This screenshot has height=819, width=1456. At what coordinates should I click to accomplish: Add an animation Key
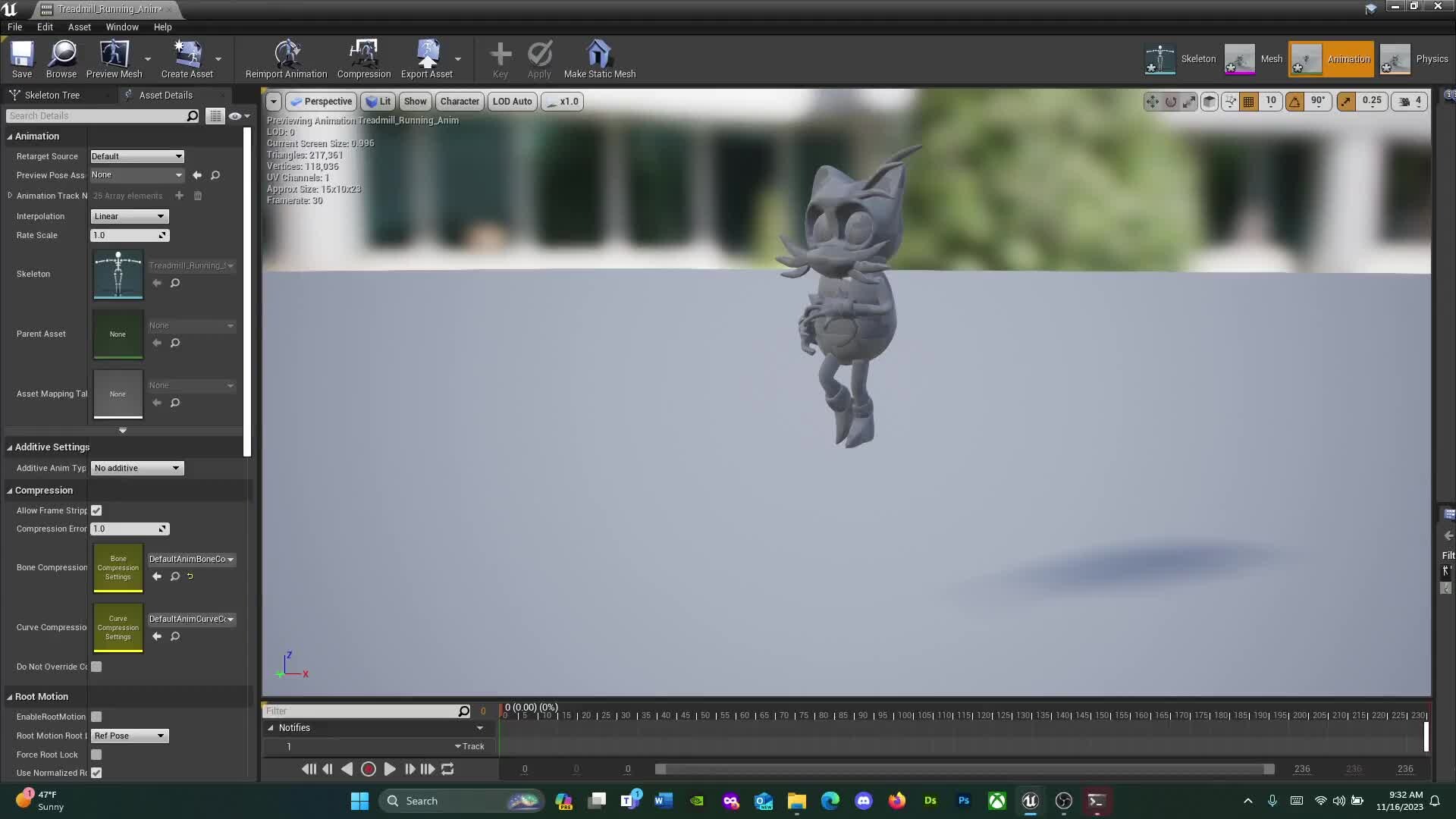500,59
